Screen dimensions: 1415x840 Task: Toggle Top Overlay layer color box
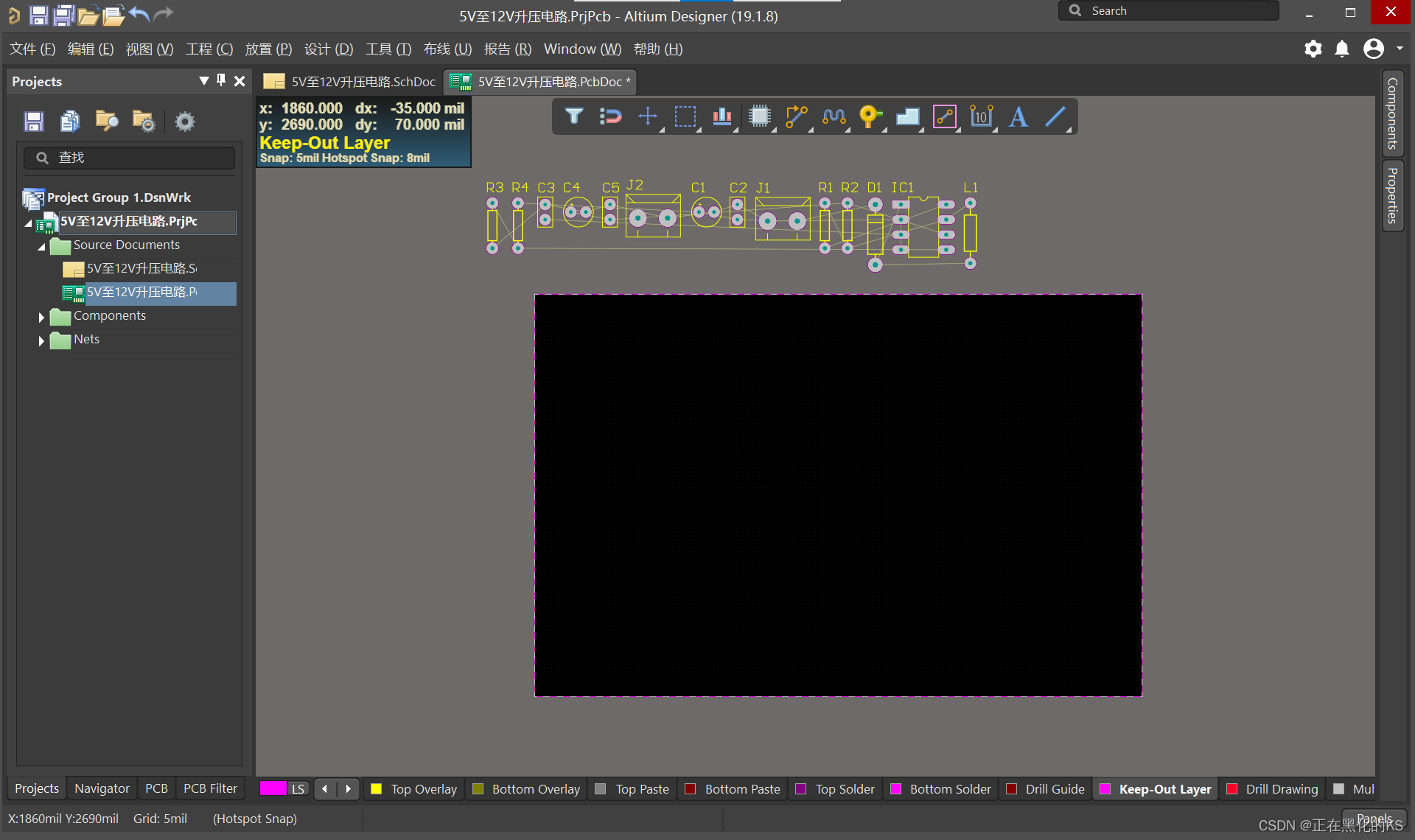click(377, 789)
